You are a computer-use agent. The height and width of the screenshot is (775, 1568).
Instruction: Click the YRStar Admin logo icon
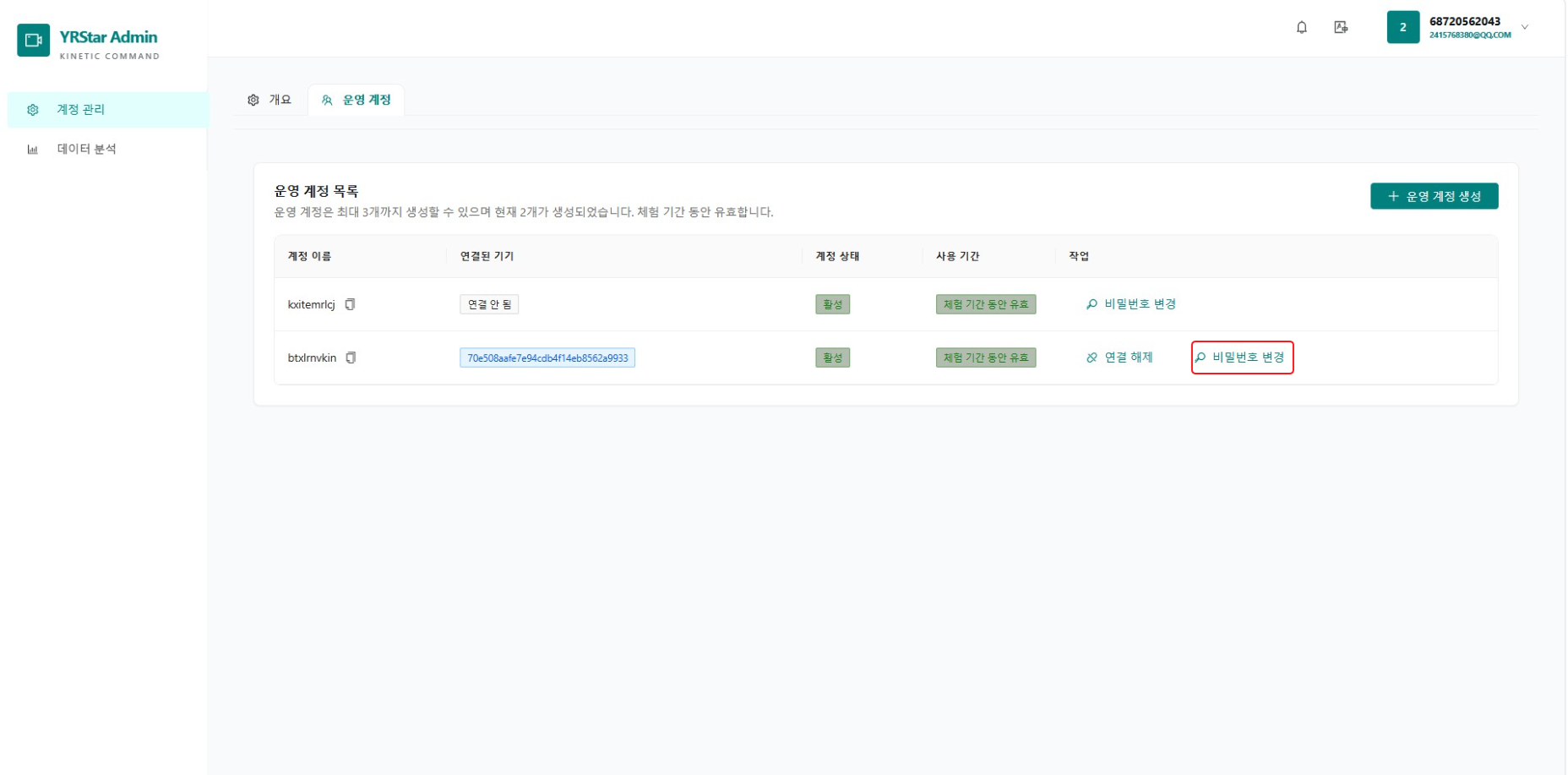click(x=34, y=40)
